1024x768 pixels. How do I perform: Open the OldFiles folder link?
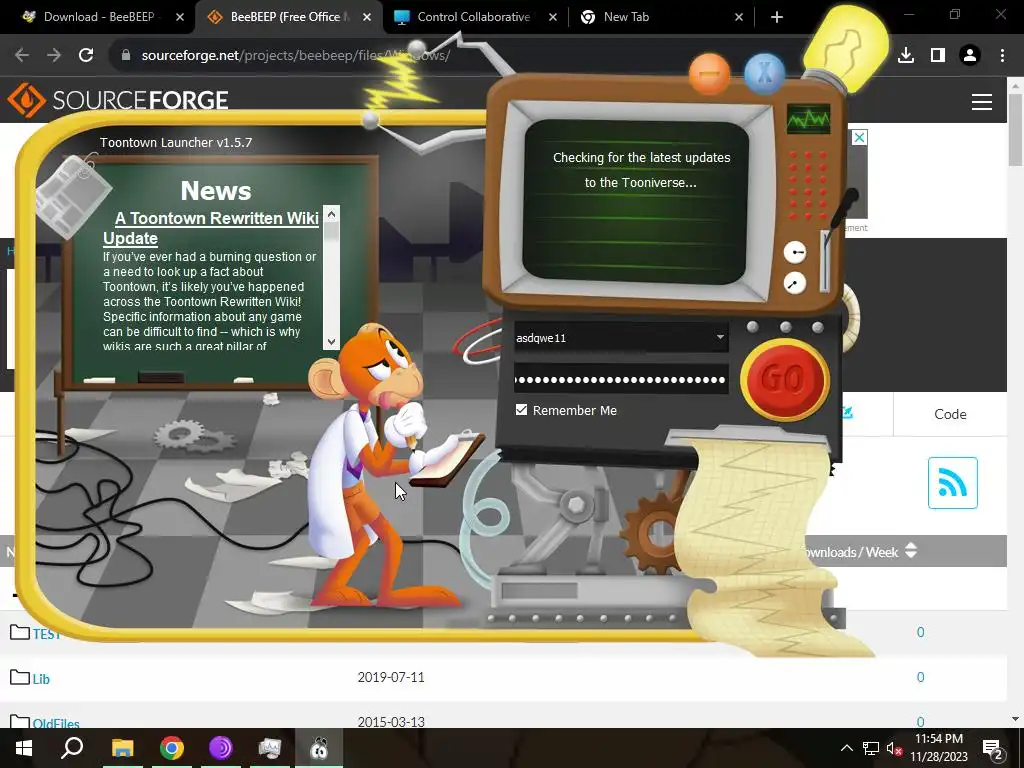[x=56, y=722]
